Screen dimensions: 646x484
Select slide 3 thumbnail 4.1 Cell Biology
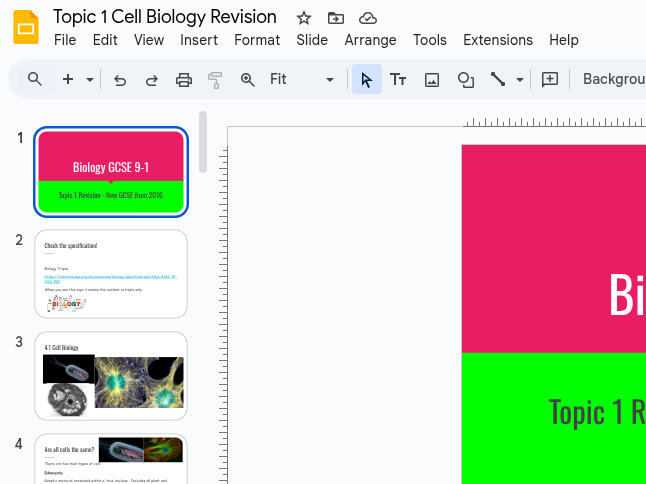coord(111,376)
